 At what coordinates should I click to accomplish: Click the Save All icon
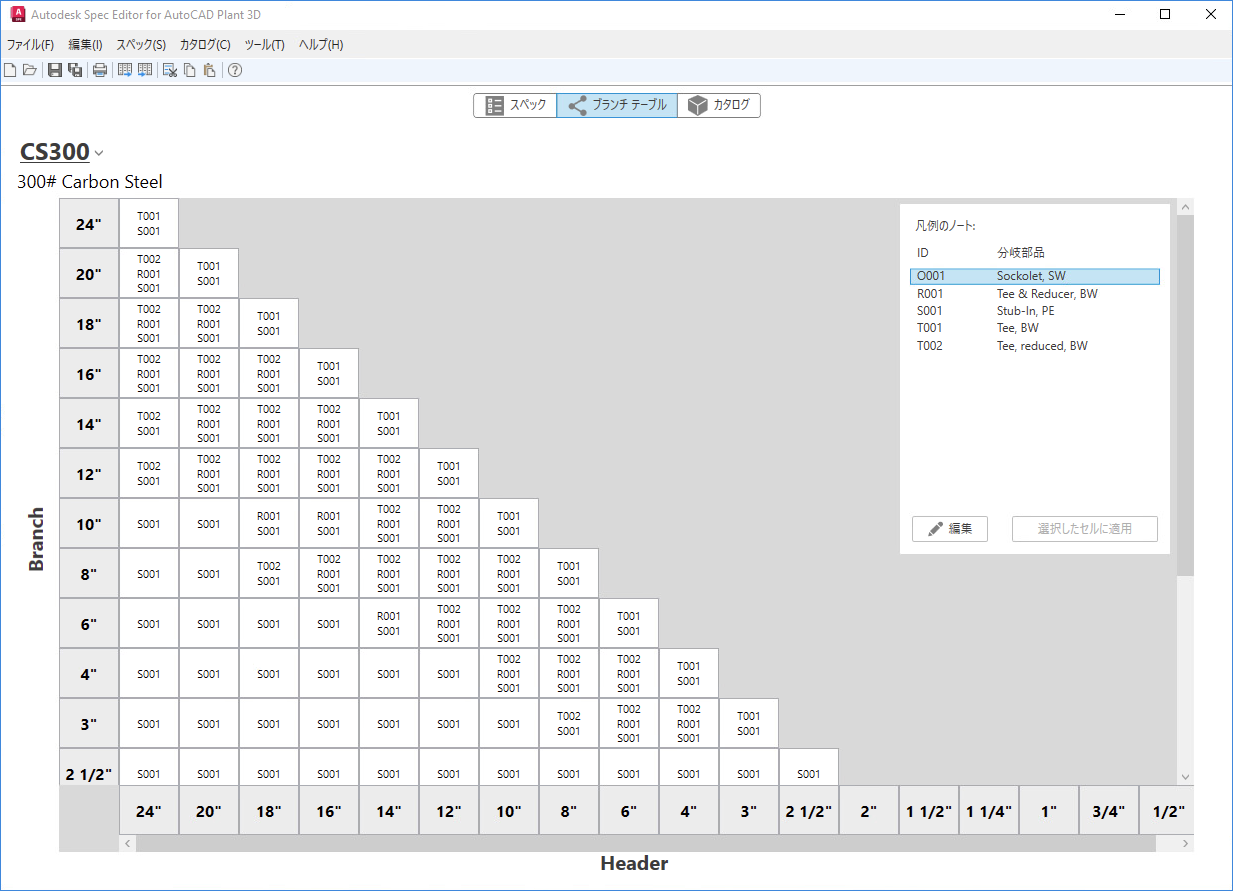tap(75, 70)
